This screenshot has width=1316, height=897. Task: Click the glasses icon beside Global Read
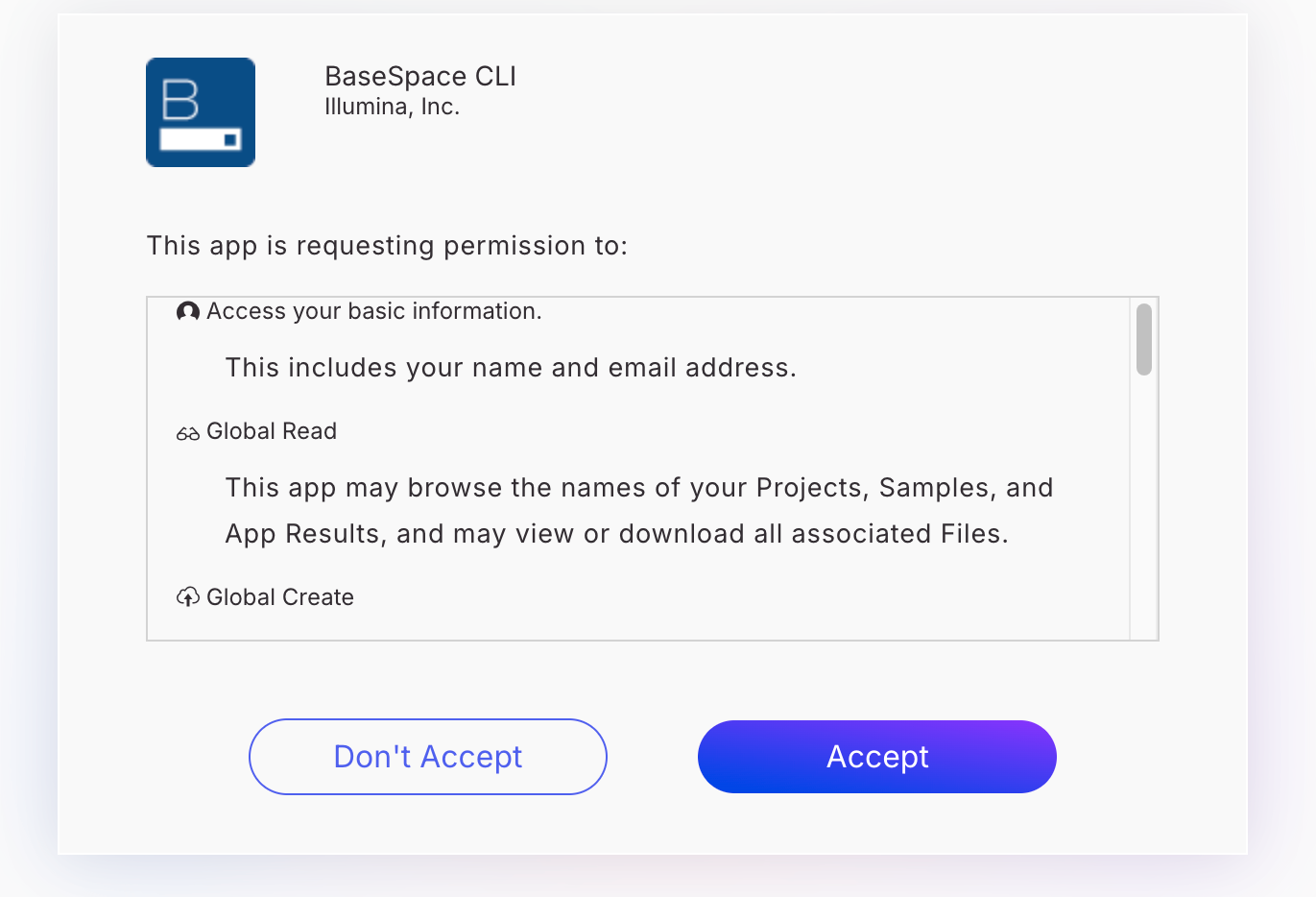(x=188, y=433)
